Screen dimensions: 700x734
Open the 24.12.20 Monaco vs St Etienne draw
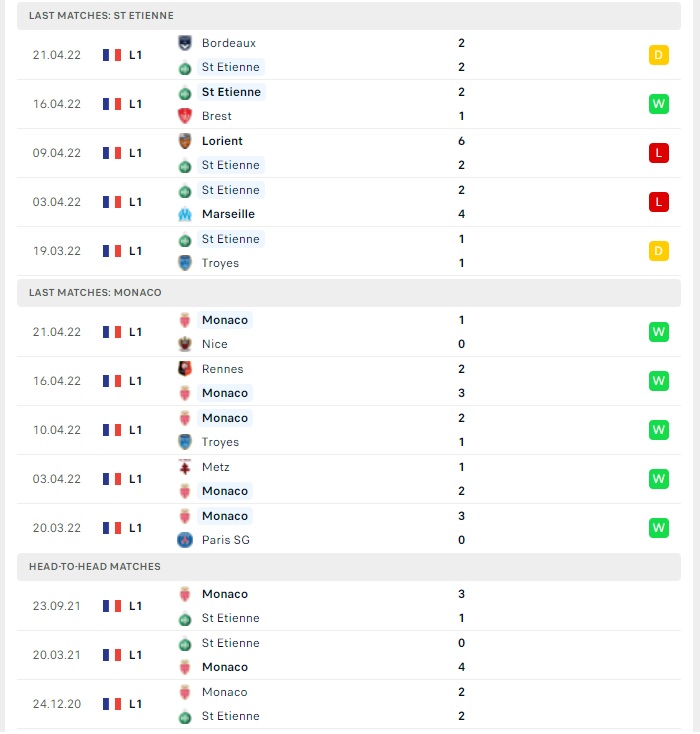coord(349,704)
